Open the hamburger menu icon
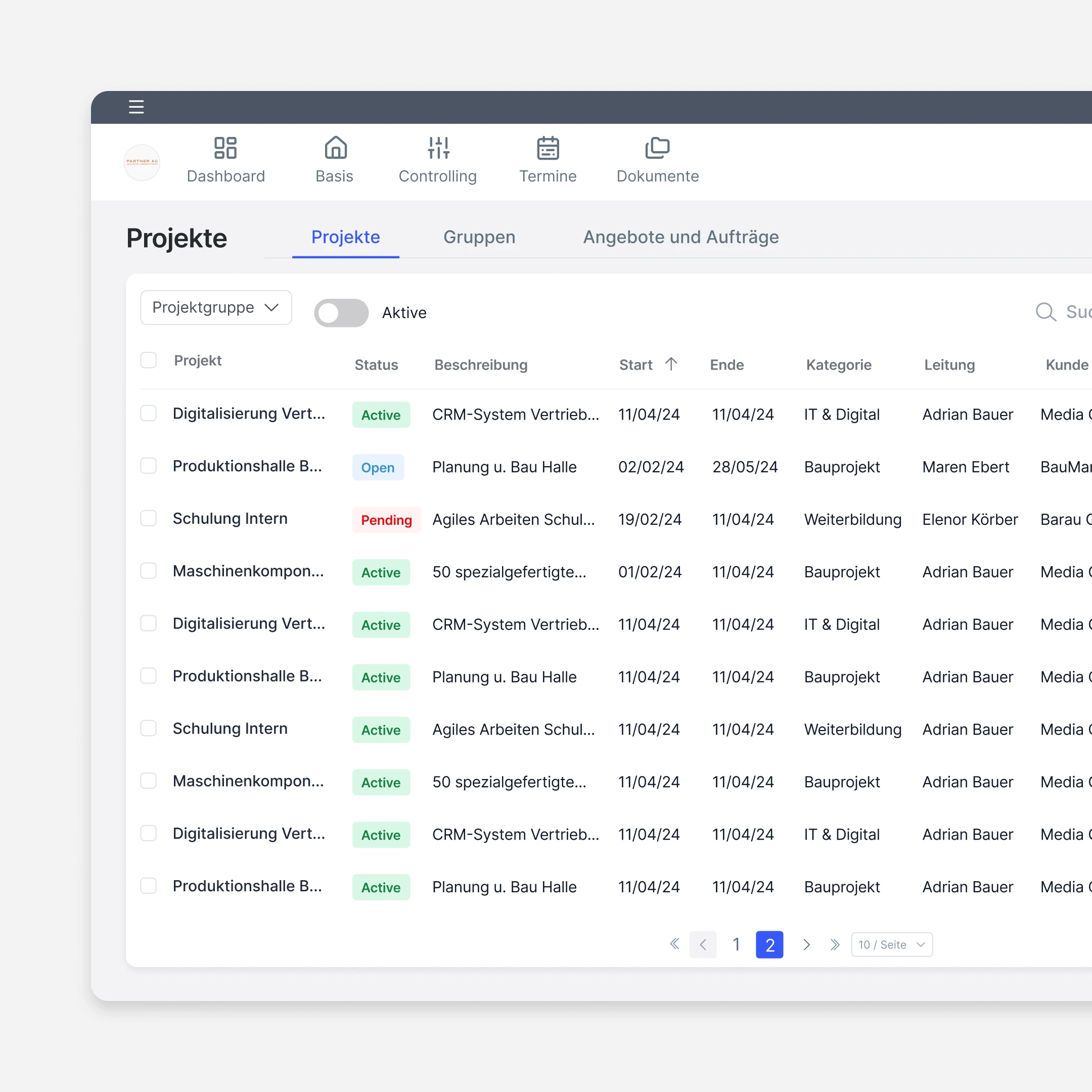This screenshot has height=1092, width=1092. [136, 107]
